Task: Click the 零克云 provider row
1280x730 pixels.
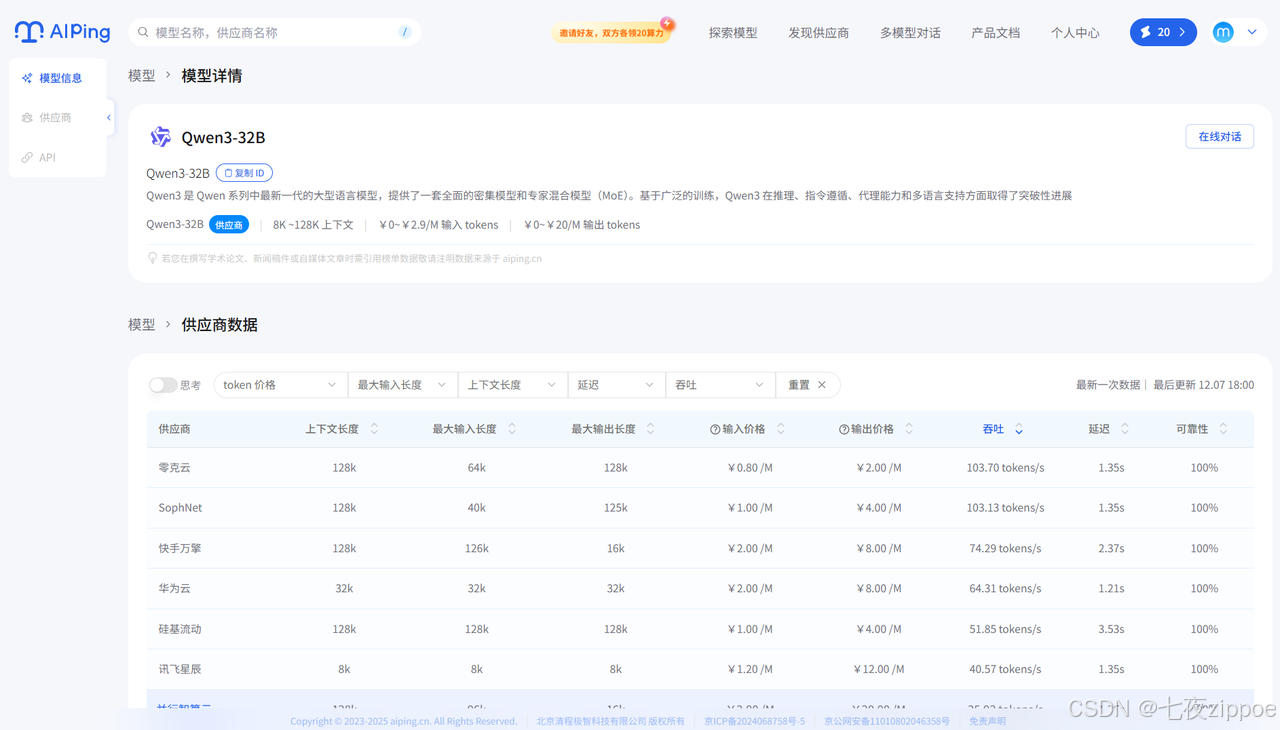Action: 700,468
